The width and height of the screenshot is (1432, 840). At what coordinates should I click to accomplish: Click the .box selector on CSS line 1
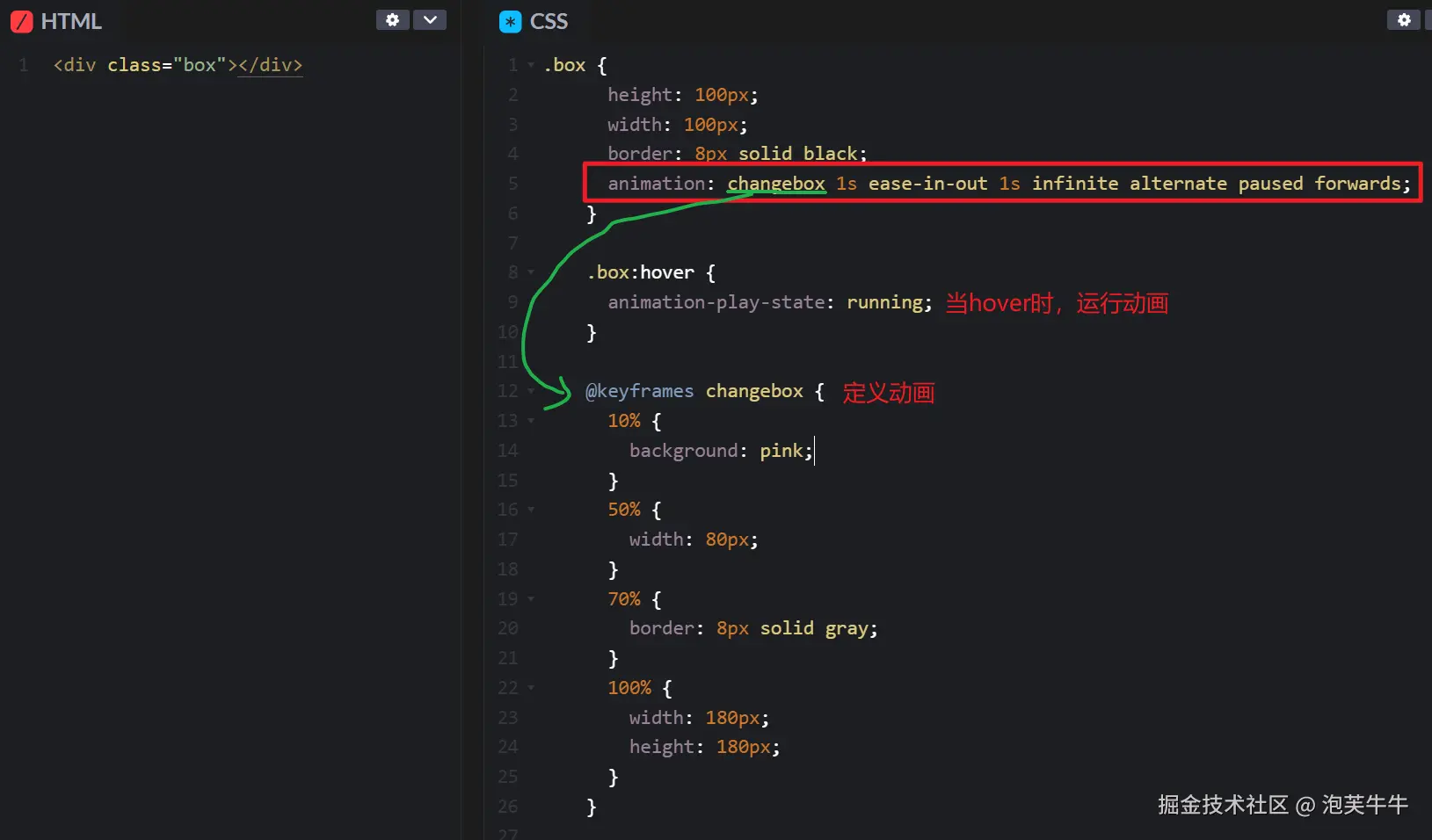pos(564,65)
